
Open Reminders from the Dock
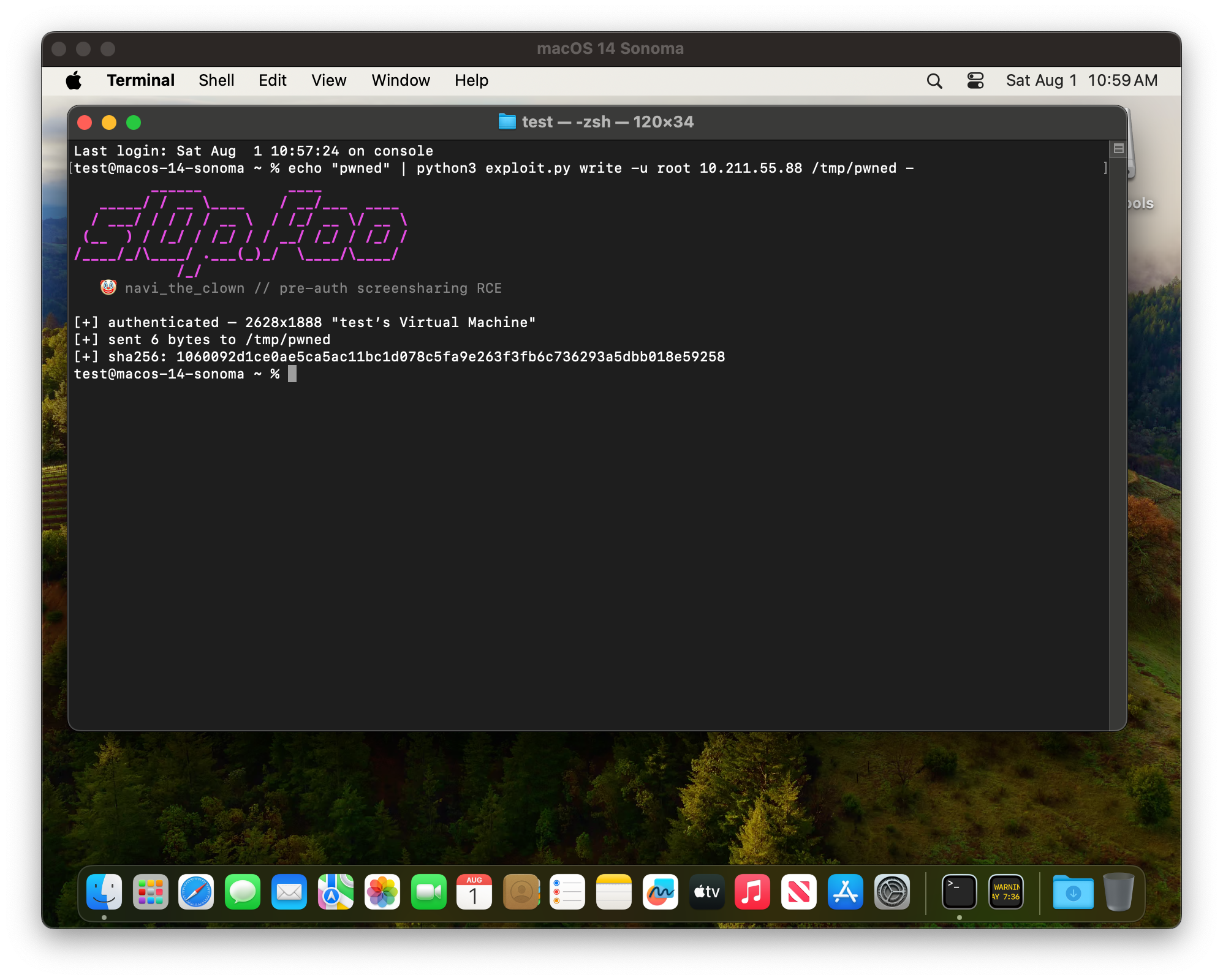[567, 892]
